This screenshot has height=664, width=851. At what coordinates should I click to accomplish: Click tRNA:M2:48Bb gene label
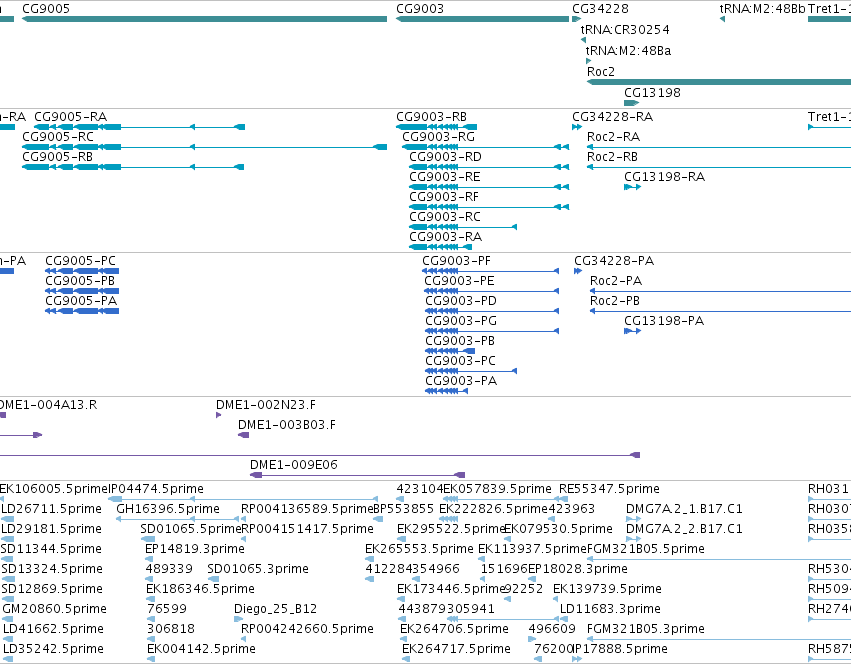762,9
